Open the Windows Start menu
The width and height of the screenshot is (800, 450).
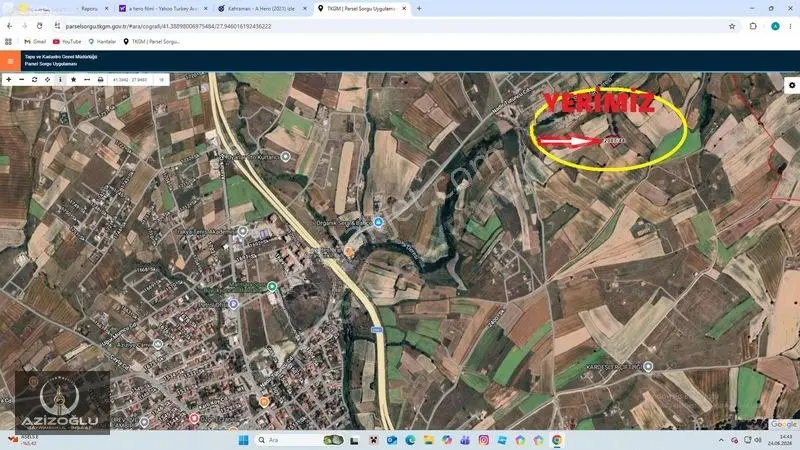[243, 440]
